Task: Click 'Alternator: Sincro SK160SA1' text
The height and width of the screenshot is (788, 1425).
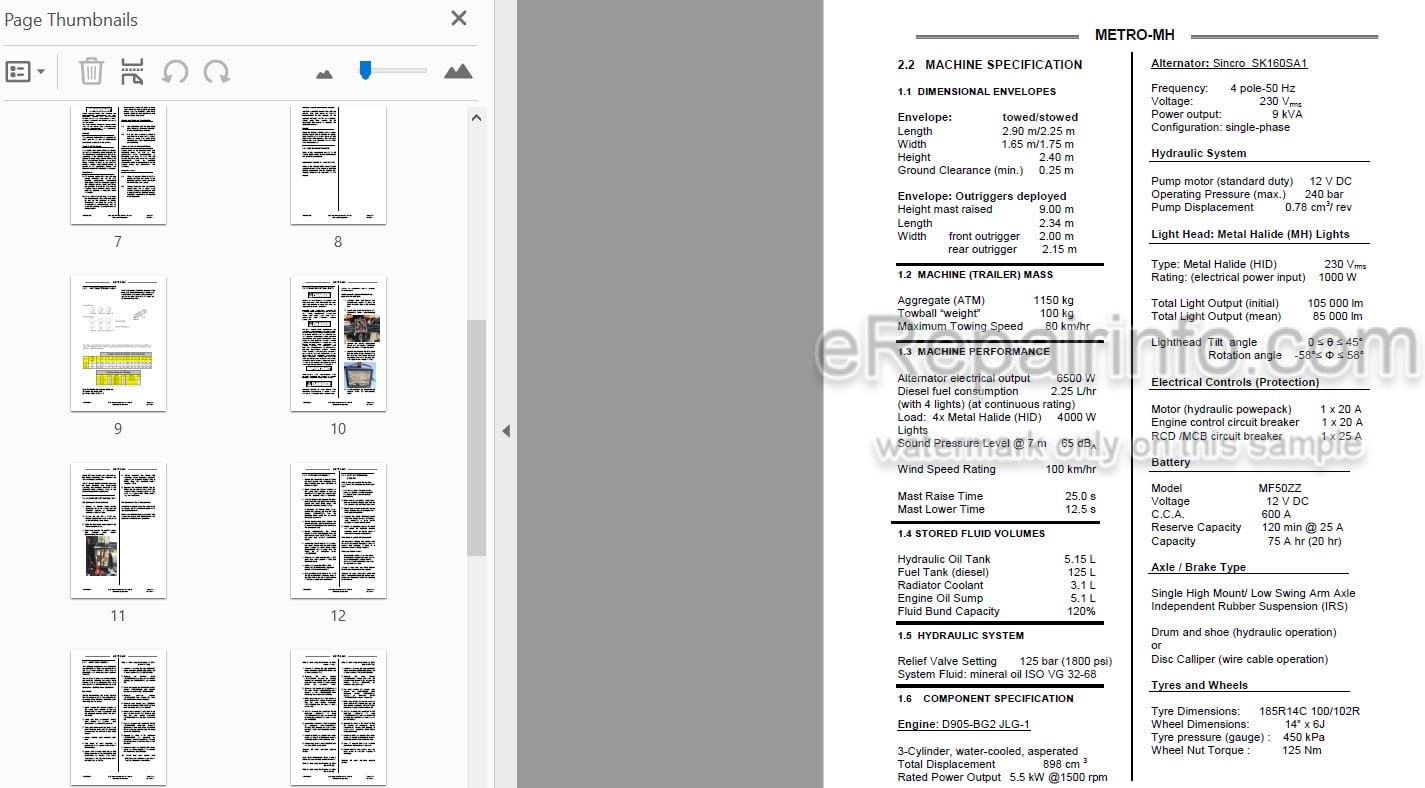Action: tap(1229, 63)
